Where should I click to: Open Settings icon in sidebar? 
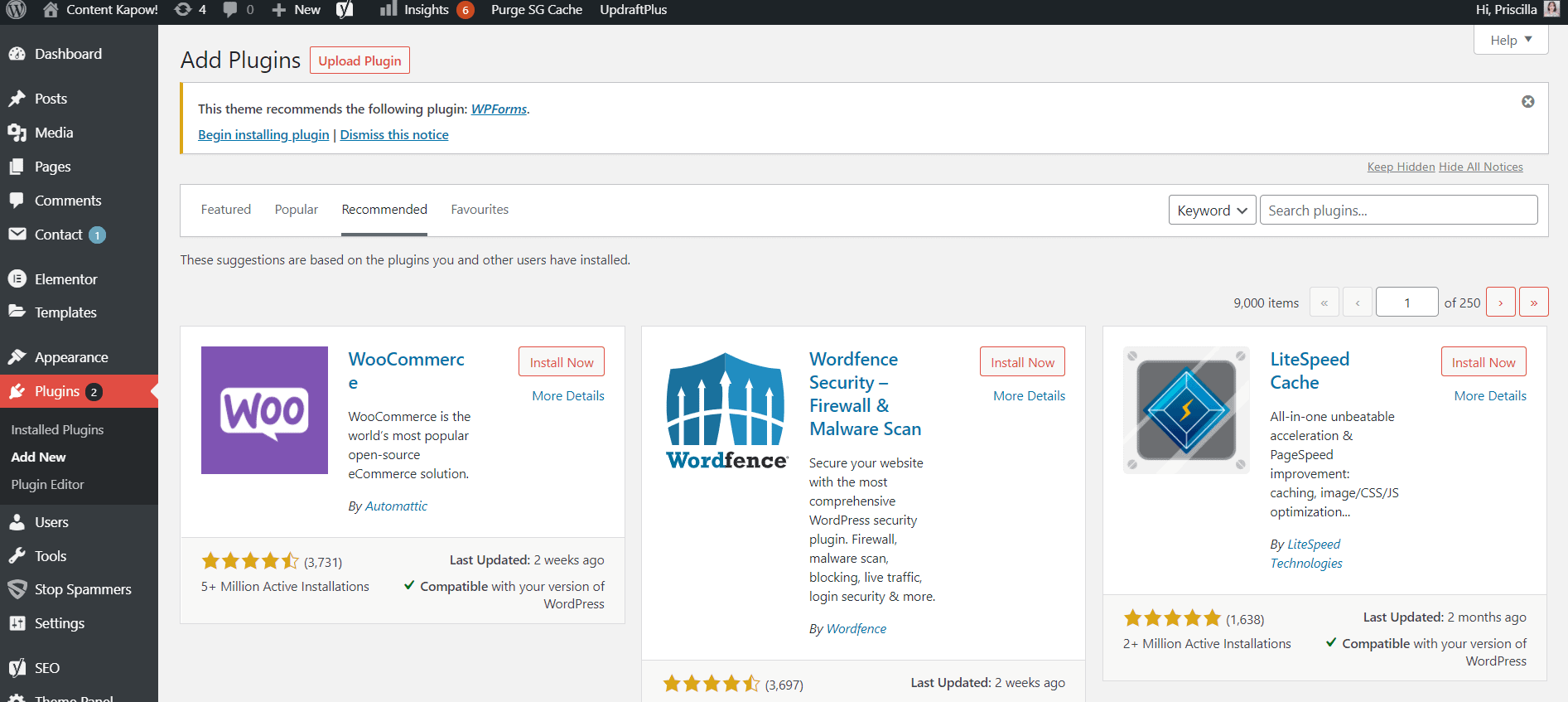click(x=17, y=623)
